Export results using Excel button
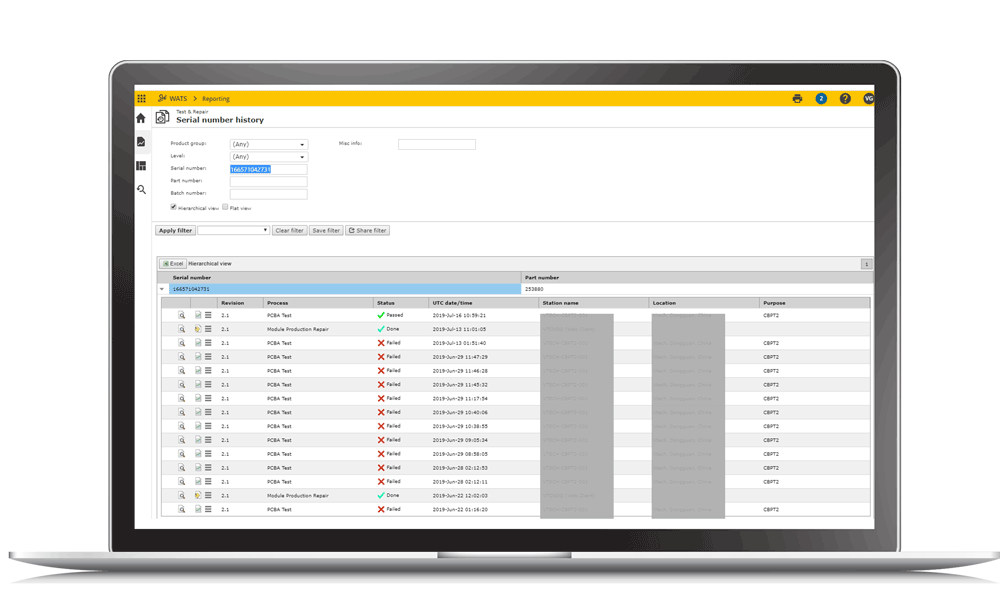 (x=173, y=264)
